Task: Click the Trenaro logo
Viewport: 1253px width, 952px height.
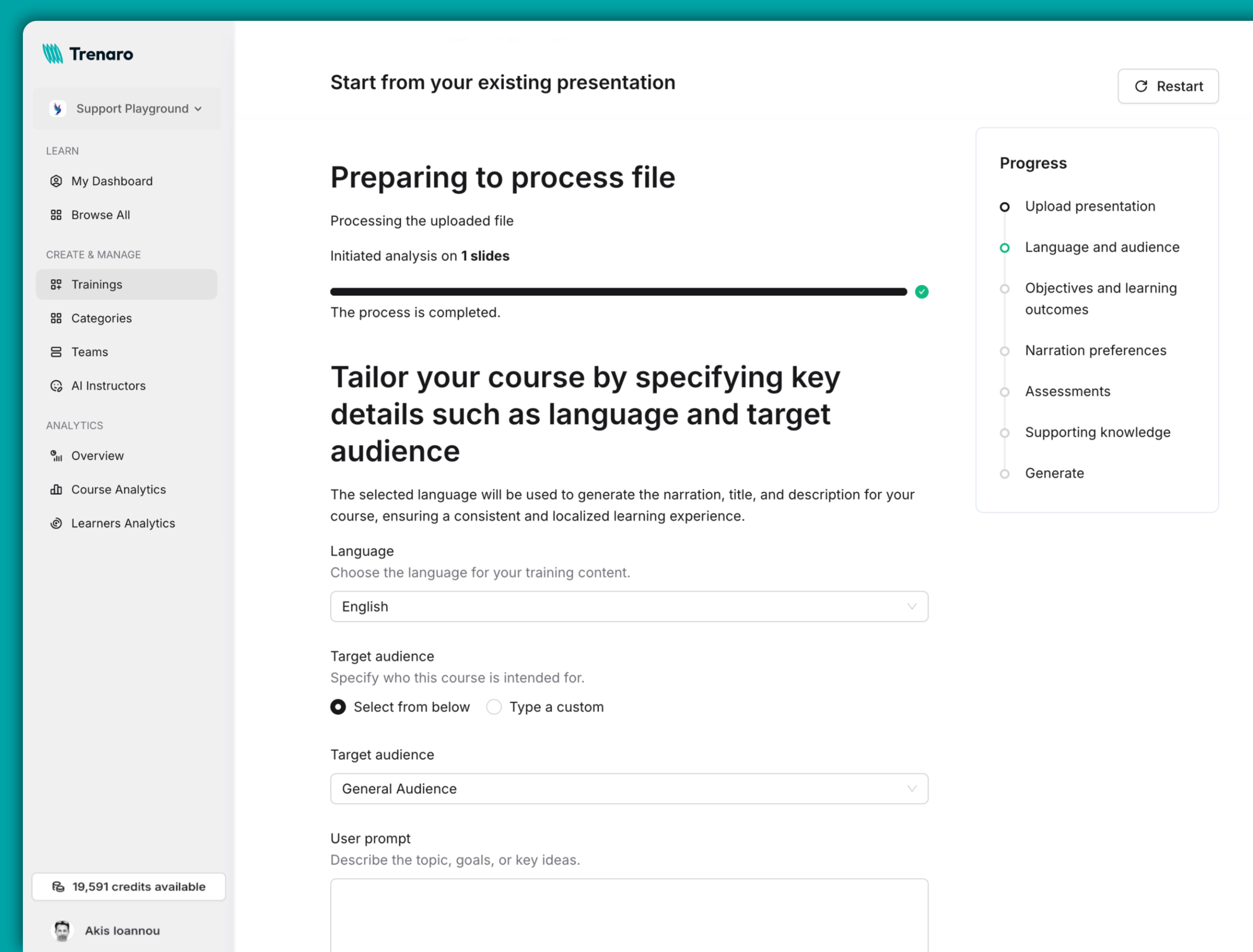Action: tap(87, 53)
